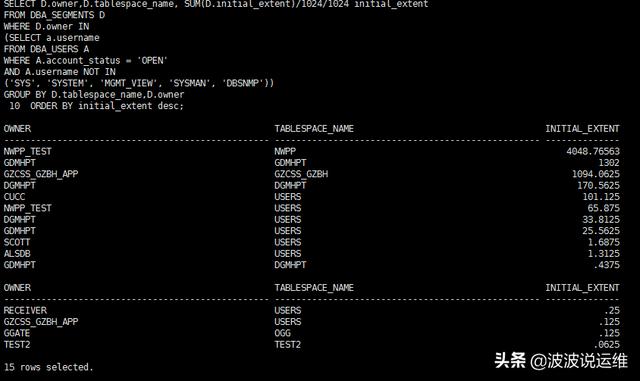Click OWNER header above the NWPP_TEST row
This screenshot has height=381, width=640.
click(17, 129)
